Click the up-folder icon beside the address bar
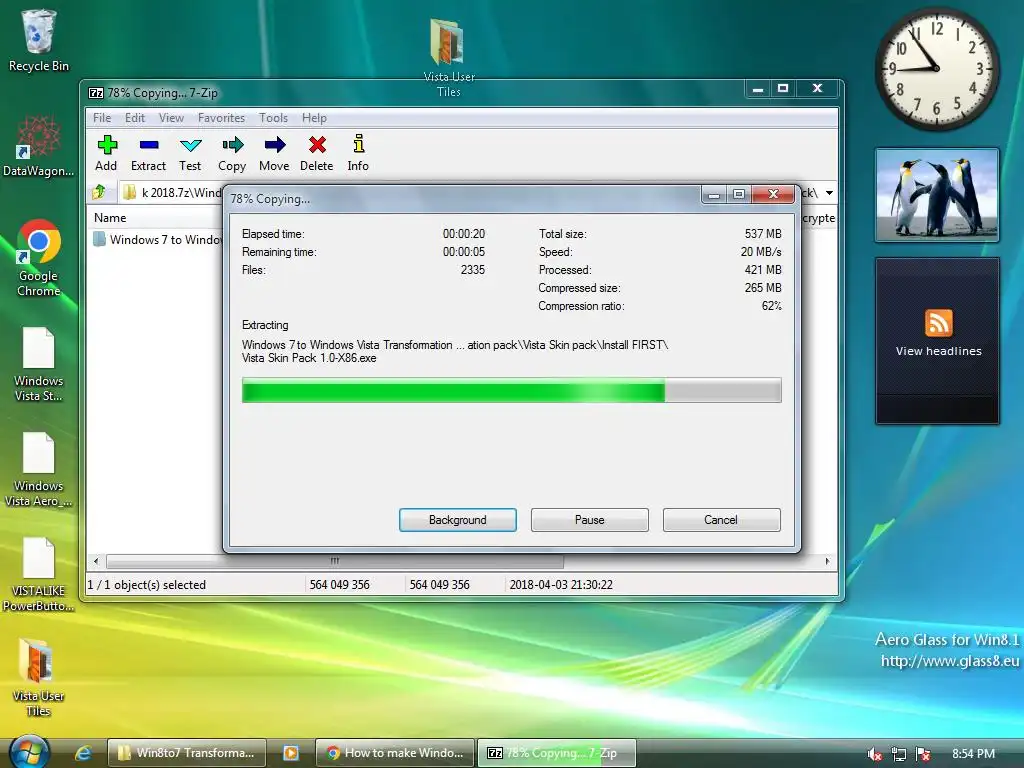Viewport: 1024px width, 768px height. pyautogui.click(x=99, y=192)
